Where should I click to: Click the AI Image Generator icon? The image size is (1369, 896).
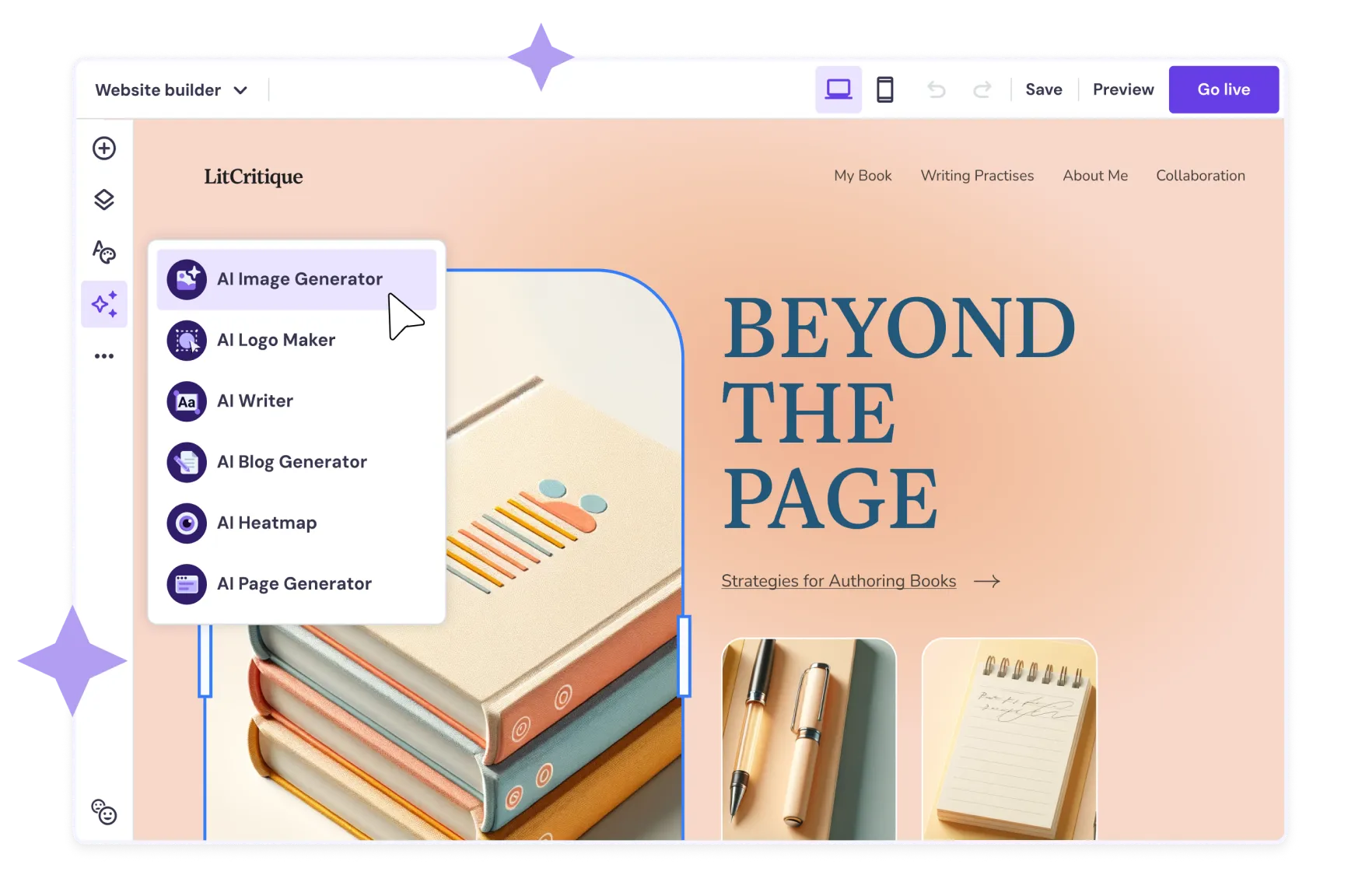pos(187,279)
